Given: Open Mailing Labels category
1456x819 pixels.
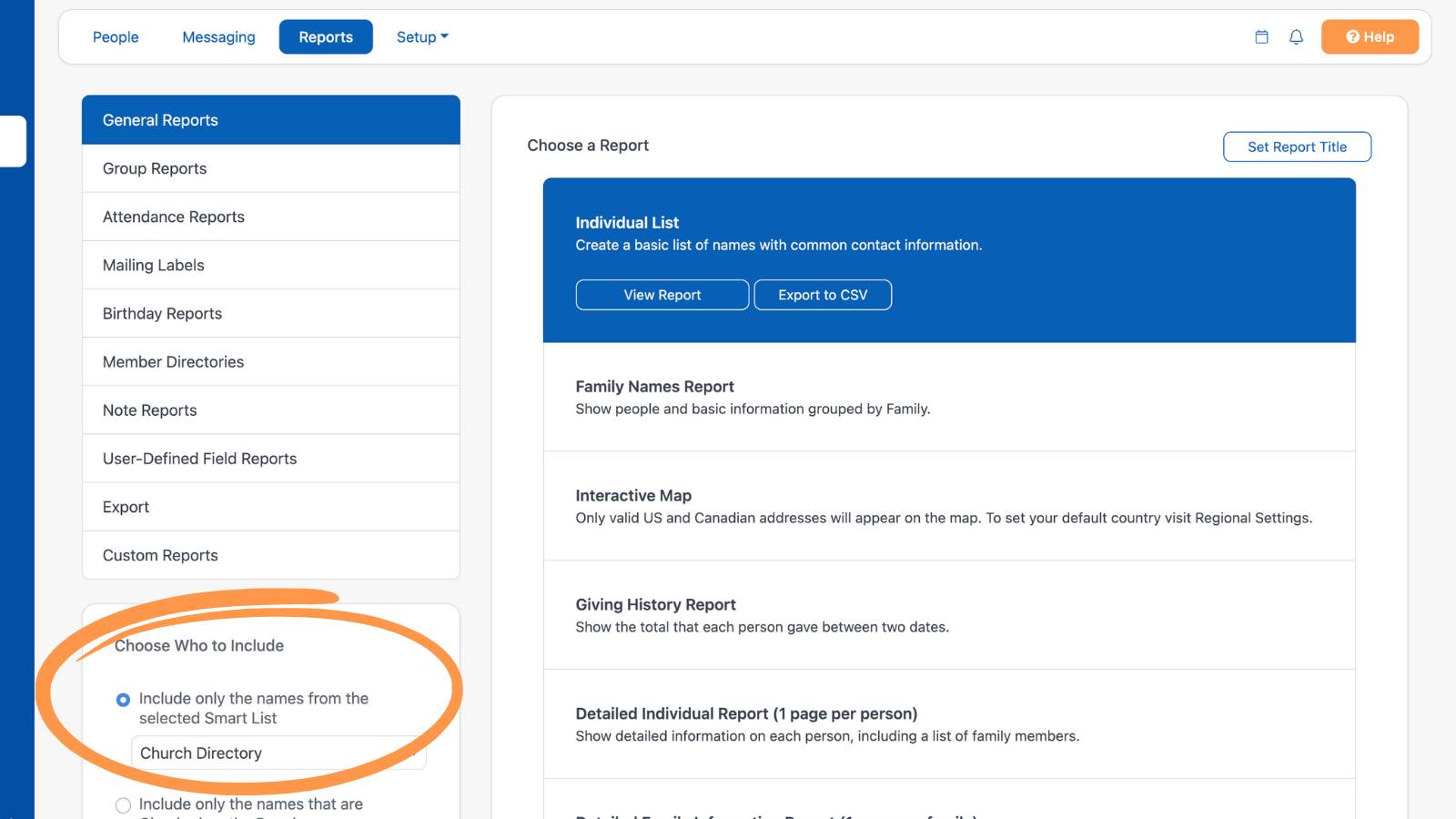Looking at the screenshot, I should [x=271, y=265].
